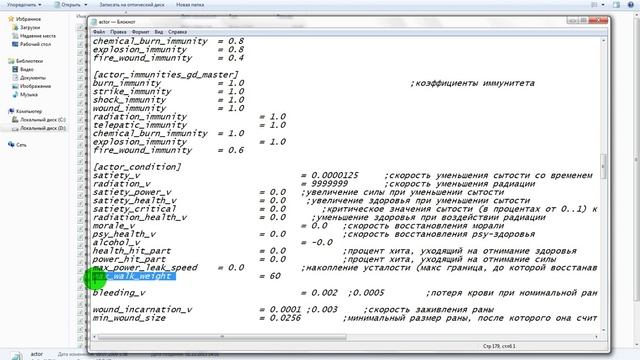Click the Видео library icon
This screenshot has width=640, height=360.
click(x=15, y=69)
